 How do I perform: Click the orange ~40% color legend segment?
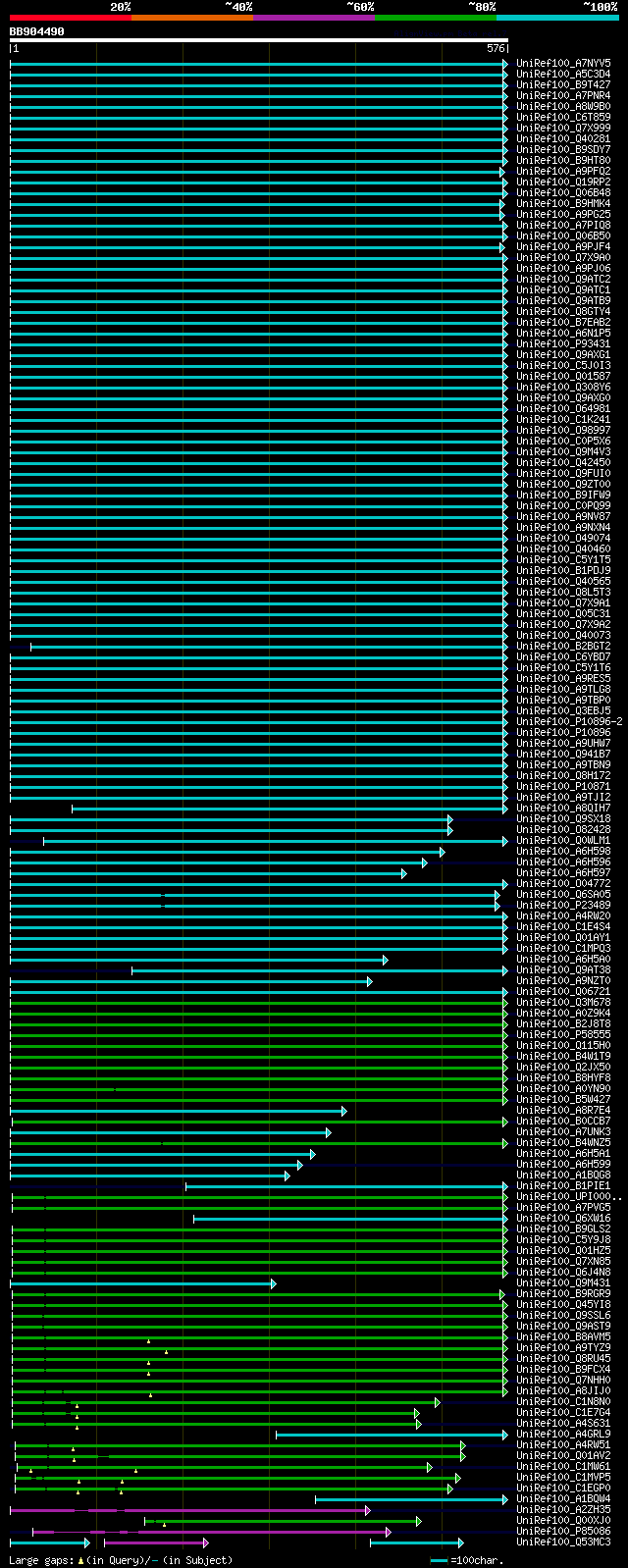[x=192, y=17]
